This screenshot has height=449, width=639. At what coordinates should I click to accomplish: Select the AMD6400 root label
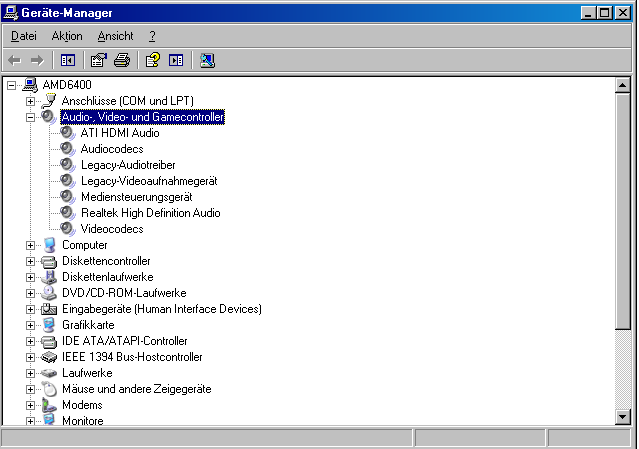tap(67, 85)
